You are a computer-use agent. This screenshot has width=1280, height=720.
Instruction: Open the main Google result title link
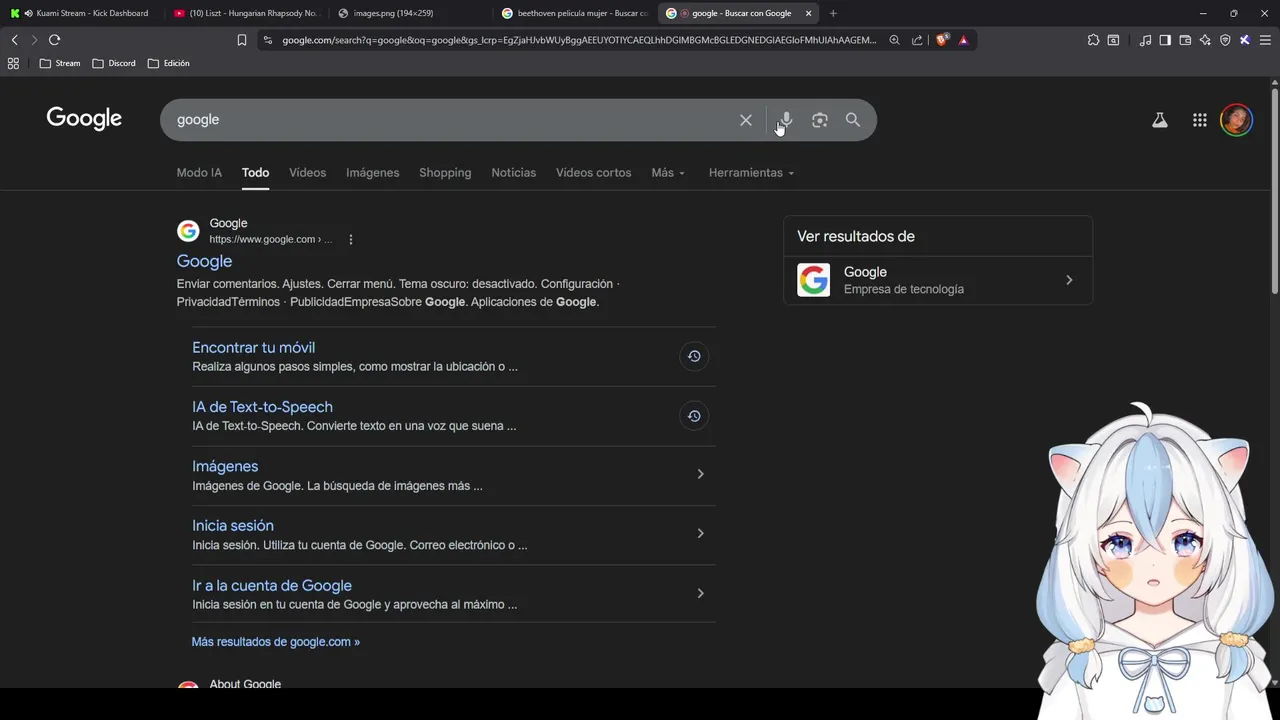(204, 261)
